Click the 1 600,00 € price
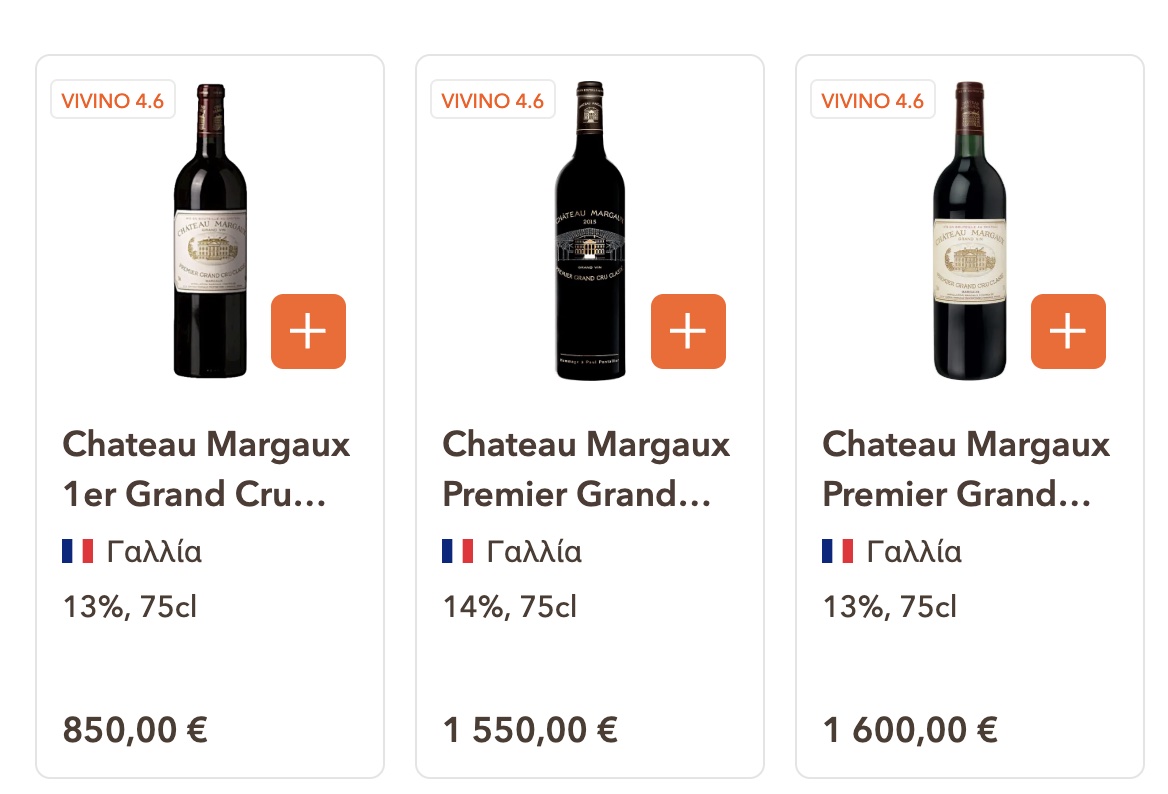 [x=910, y=730]
